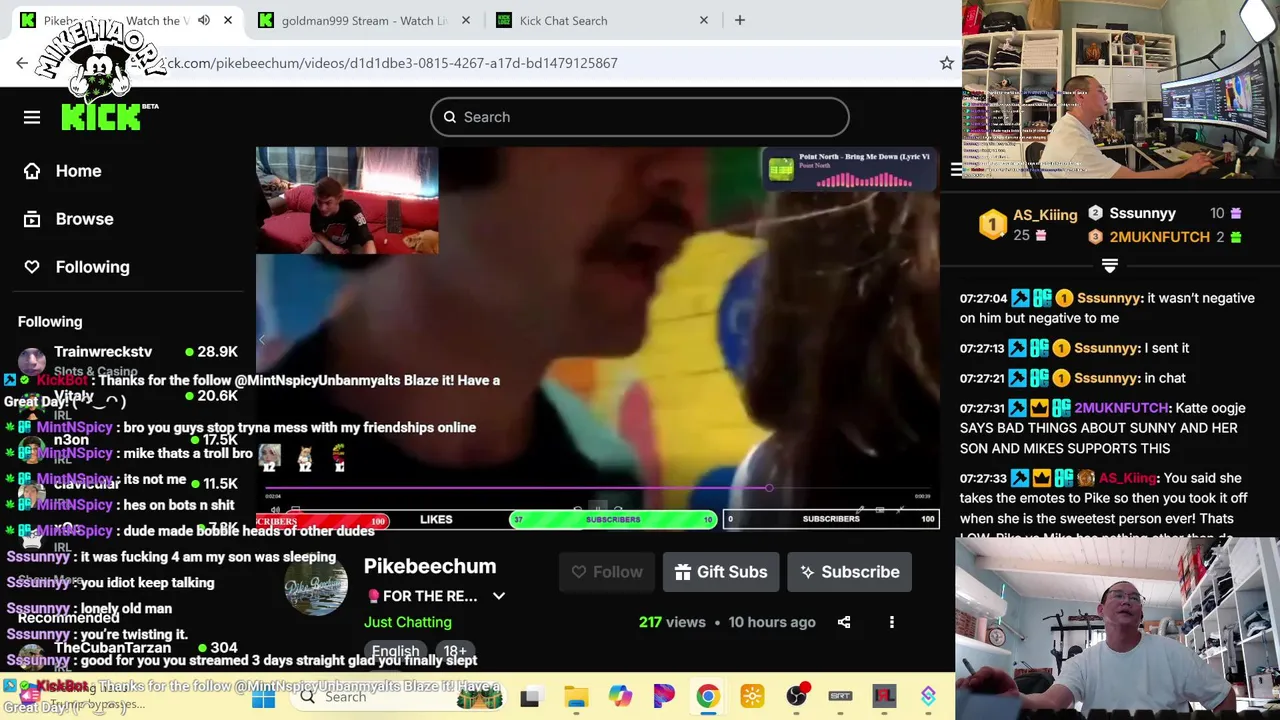This screenshot has width=1280, height=720.
Task: Click the Pikebeechum channel avatar
Action: coord(316,583)
